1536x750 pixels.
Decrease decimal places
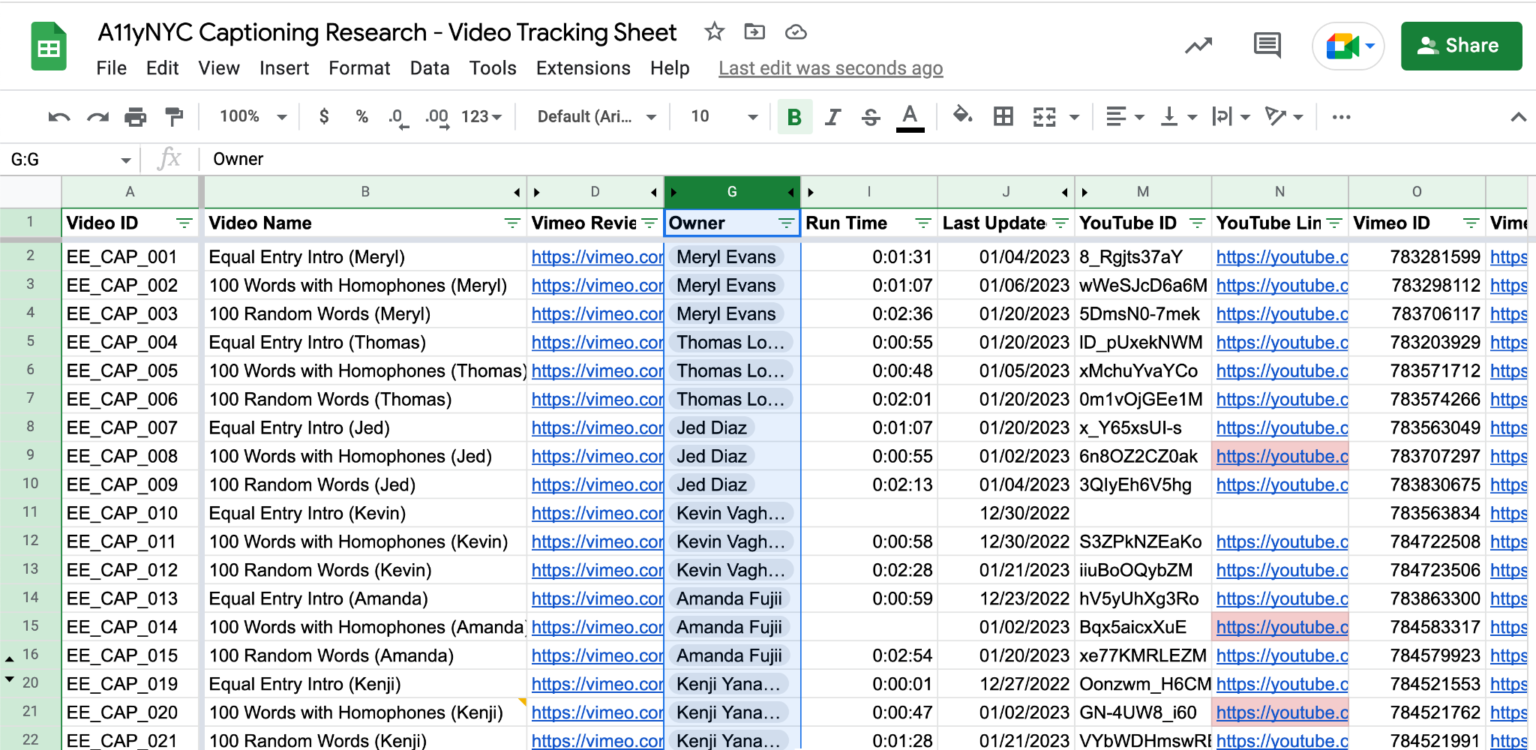[398, 116]
